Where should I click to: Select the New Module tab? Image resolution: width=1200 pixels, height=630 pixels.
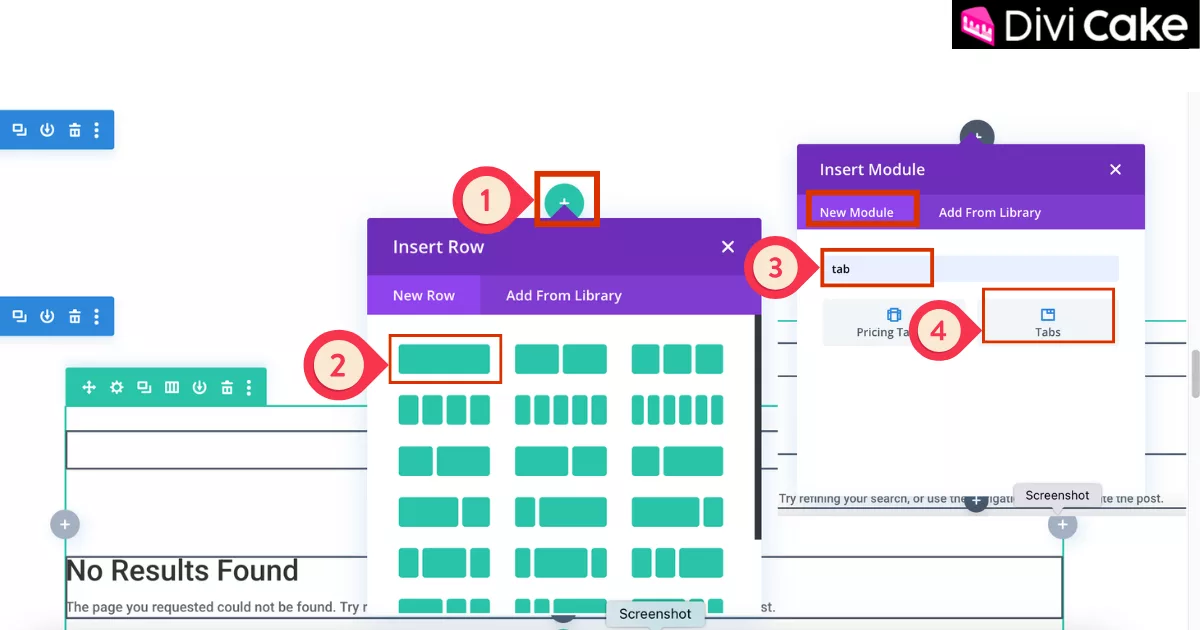pos(857,212)
